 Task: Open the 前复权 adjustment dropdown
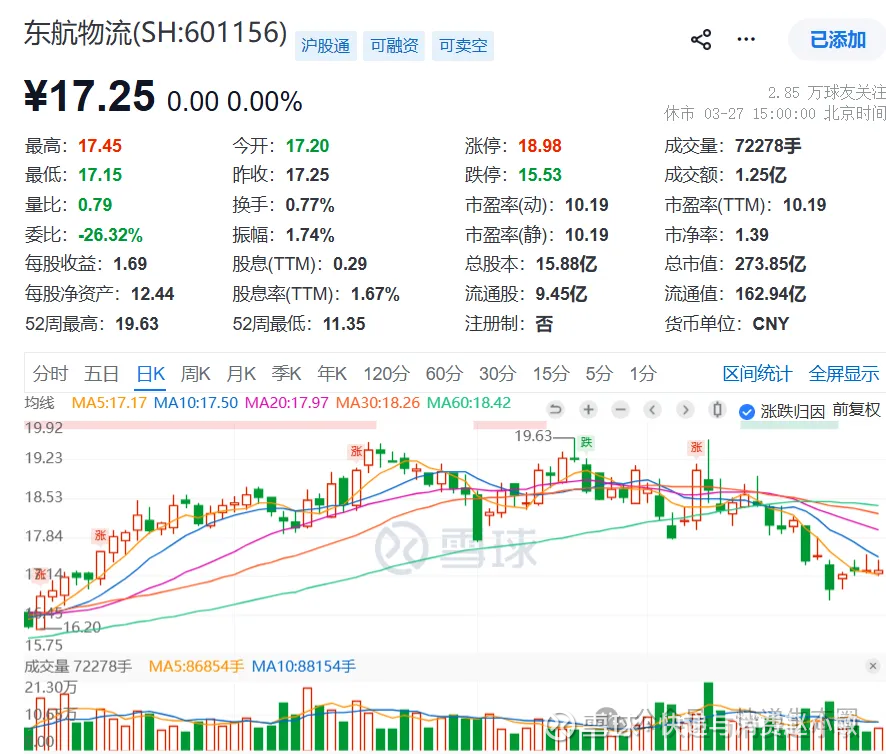pos(856,410)
